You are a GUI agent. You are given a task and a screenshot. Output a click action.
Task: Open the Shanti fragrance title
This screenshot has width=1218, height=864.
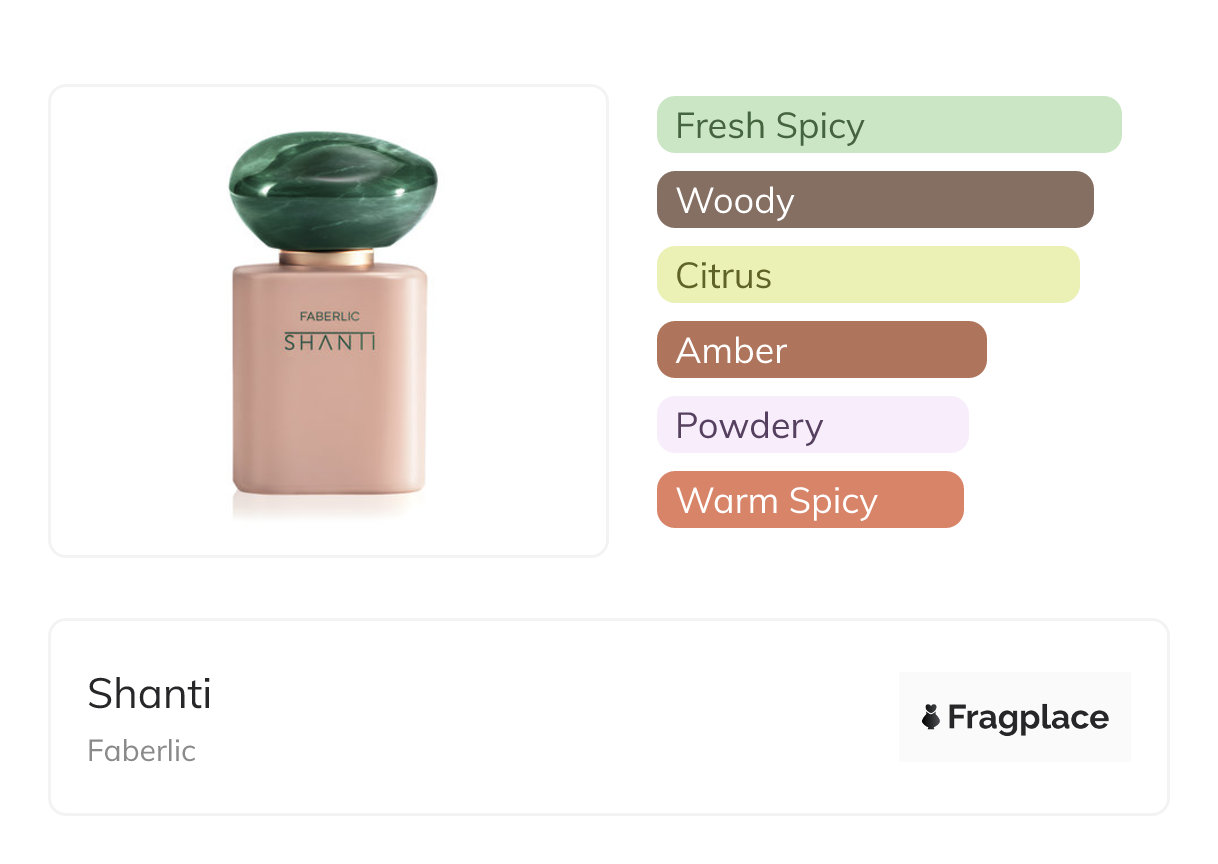click(x=150, y=693)
